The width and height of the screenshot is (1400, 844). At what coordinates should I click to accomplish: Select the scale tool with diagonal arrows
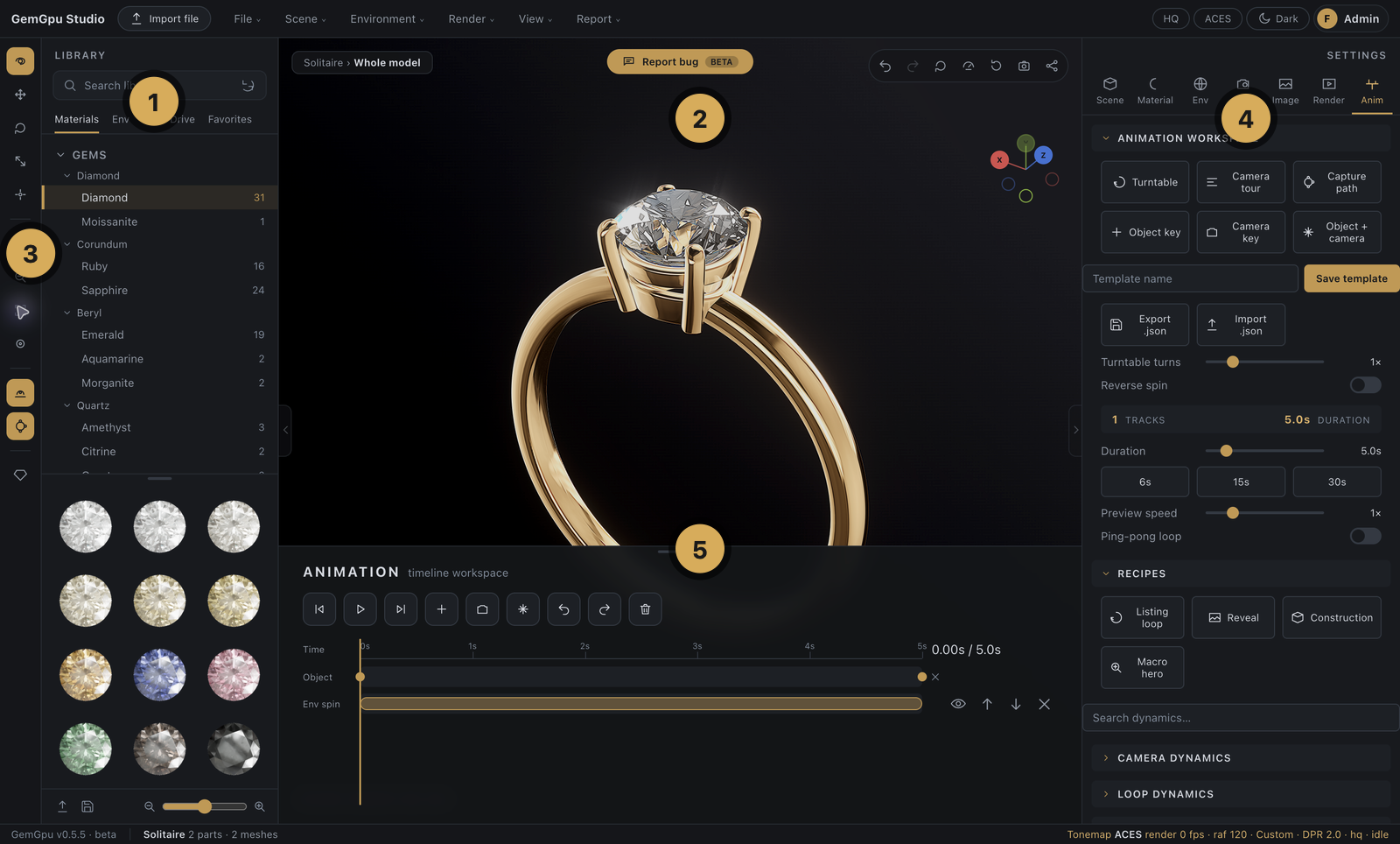[x=20, y=161]
